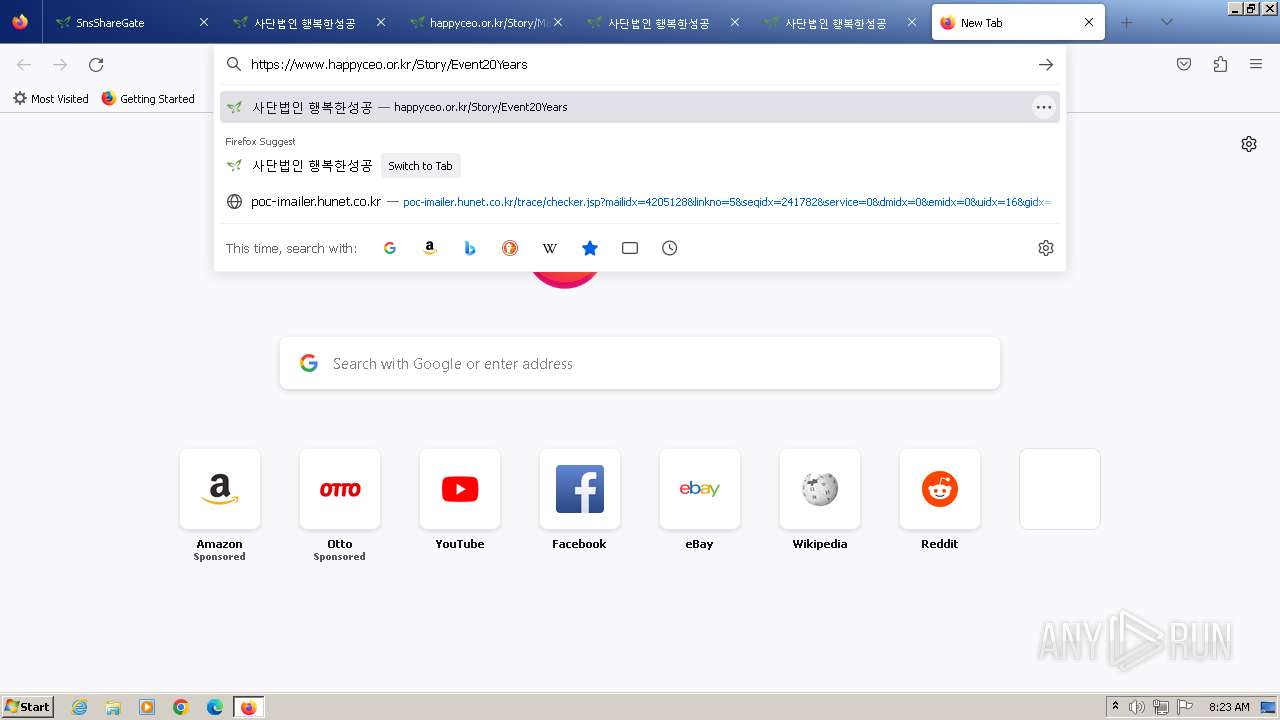Screen dimensions: 1280x720
Task: Launch Chrome from taskbar
Action: 181,707
